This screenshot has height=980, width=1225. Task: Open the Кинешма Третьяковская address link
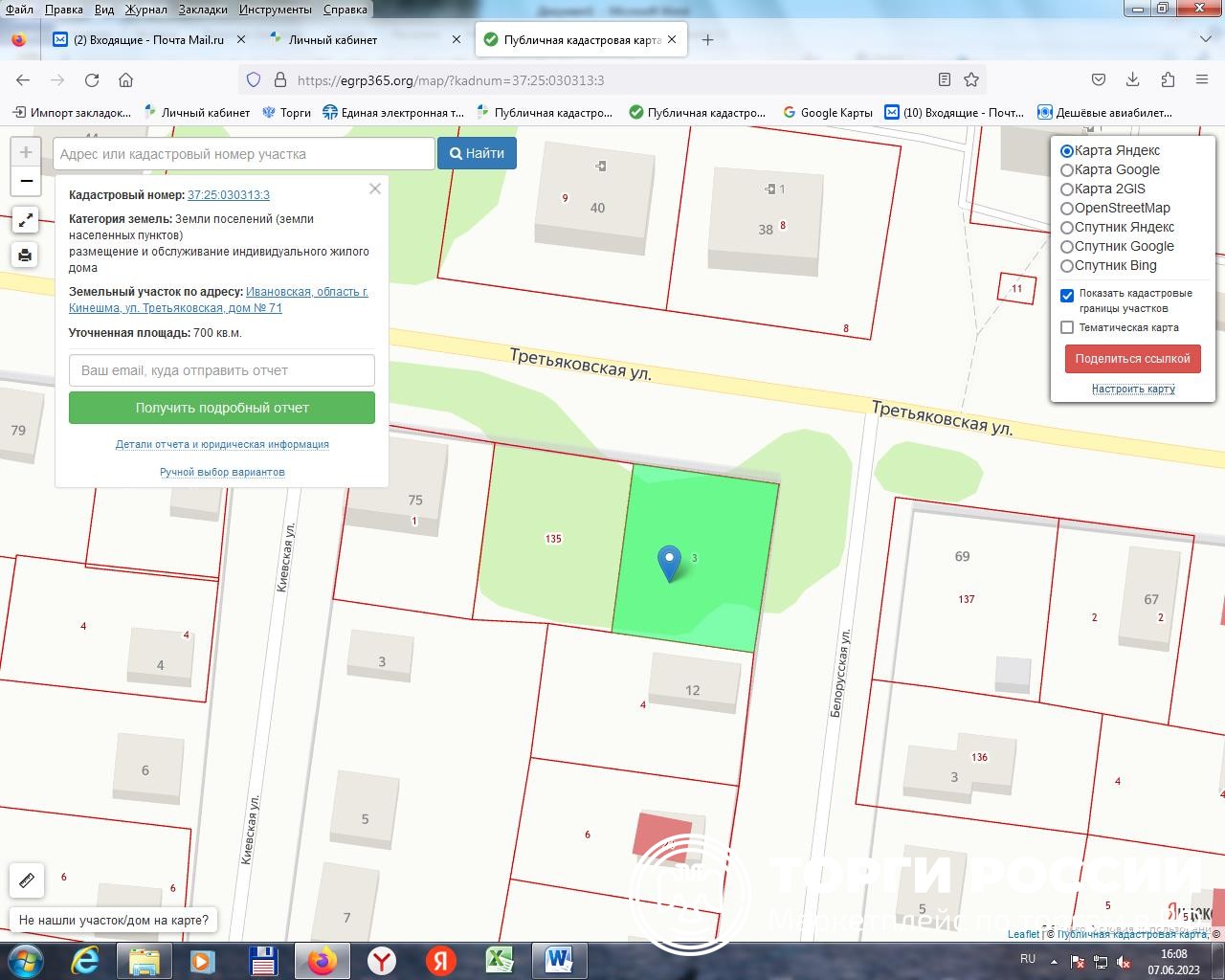tap(218, 300)
